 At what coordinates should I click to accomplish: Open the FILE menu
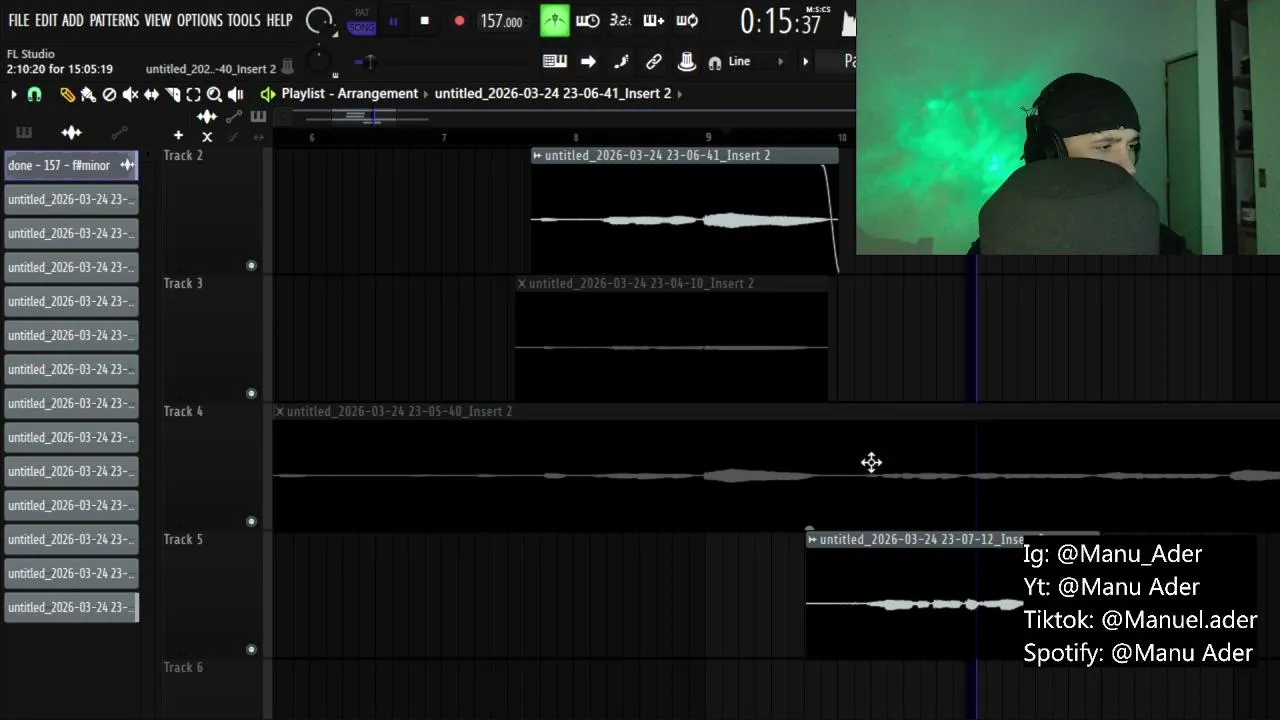point(18,20)
